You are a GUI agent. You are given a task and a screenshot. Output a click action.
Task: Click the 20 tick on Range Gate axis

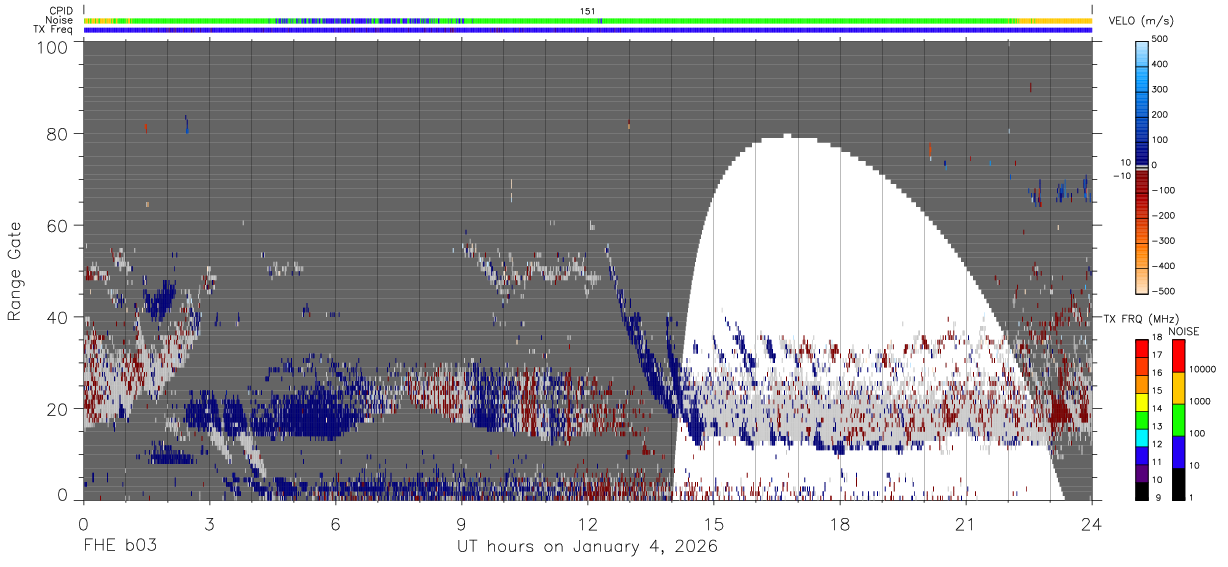tap(57, 409)
